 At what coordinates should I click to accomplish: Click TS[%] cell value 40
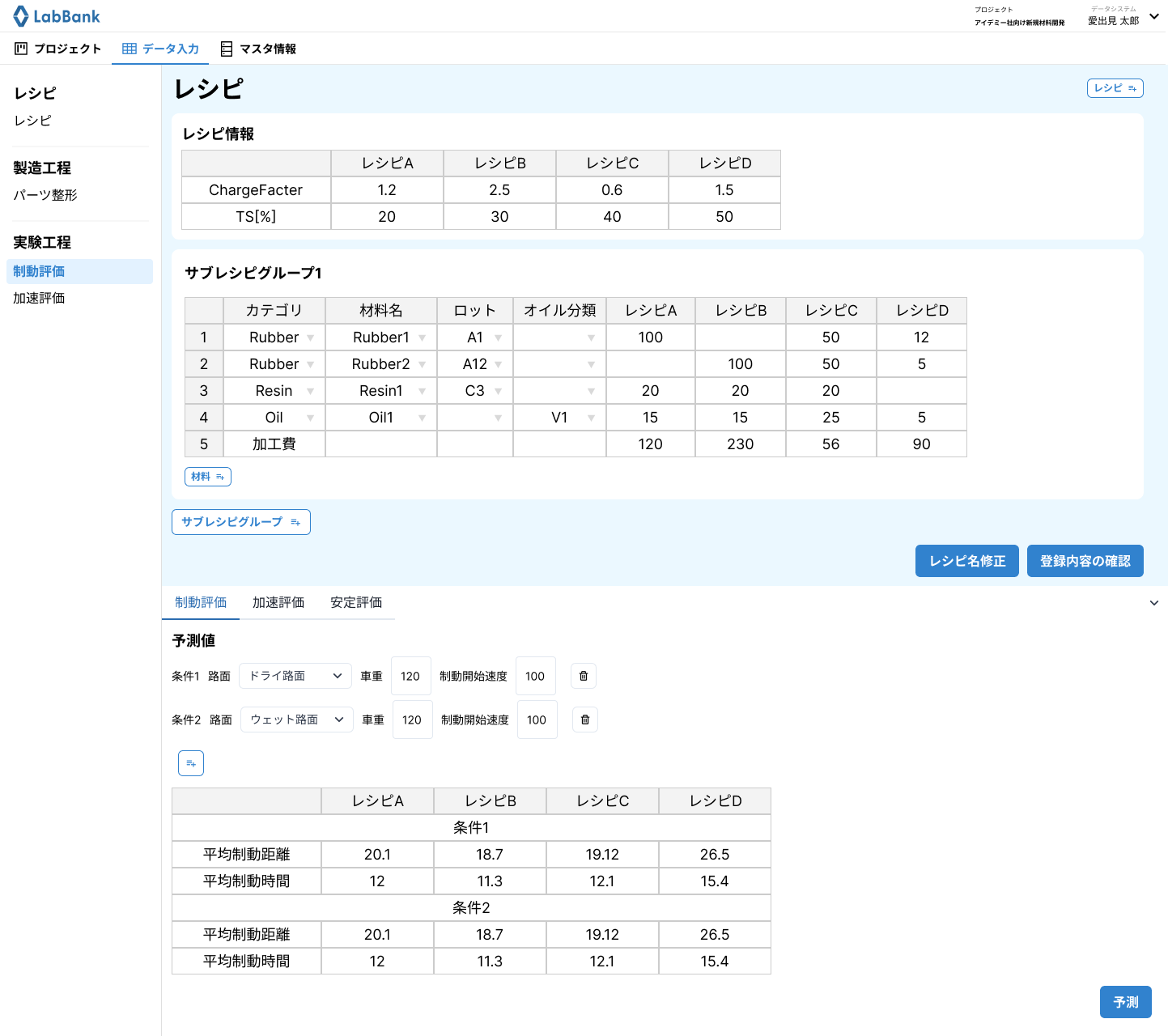tap(612, 217)
